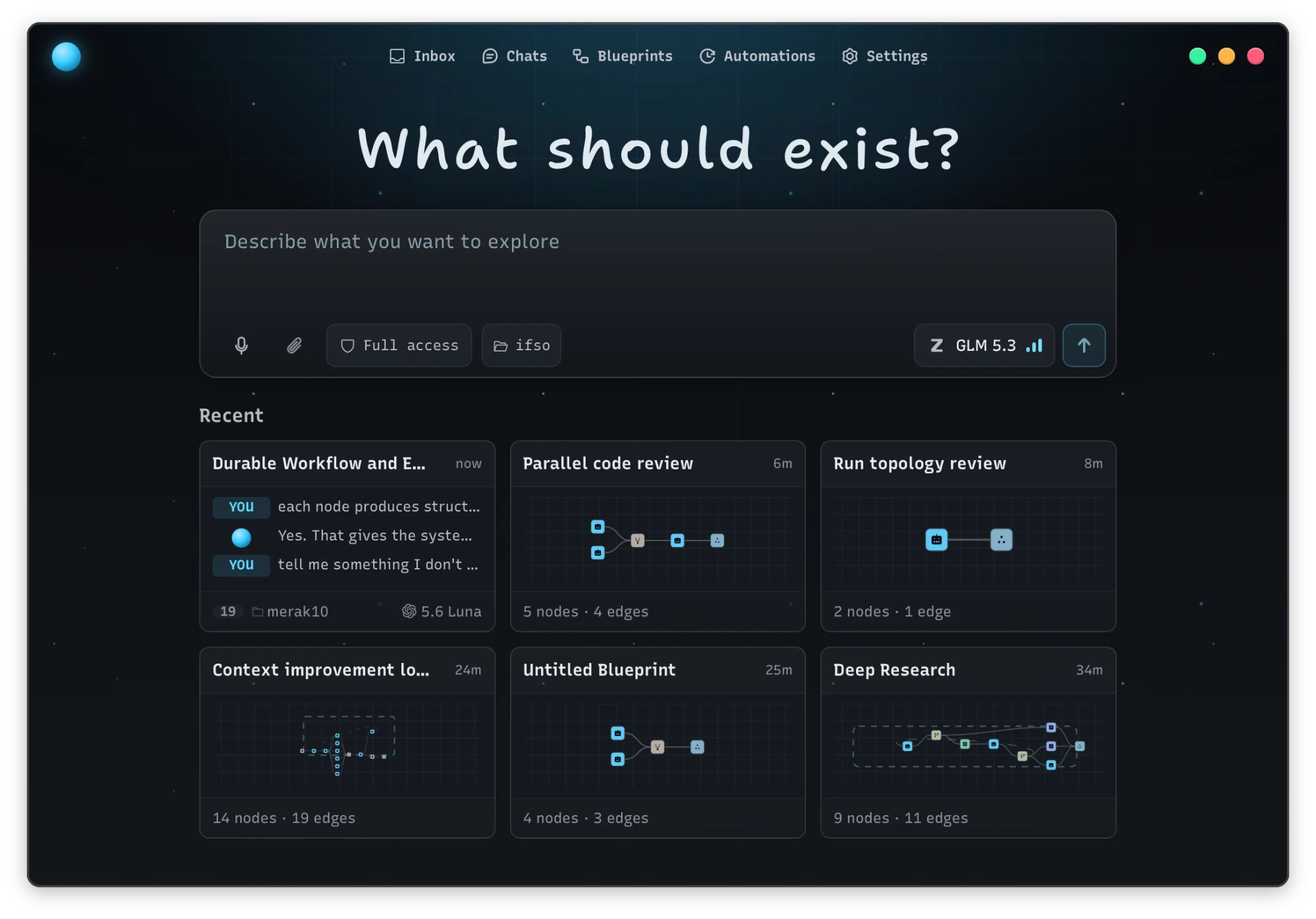Click the Inbox tray icon
The width and height of the screenshot is (1316, 919).
(397, 57)
